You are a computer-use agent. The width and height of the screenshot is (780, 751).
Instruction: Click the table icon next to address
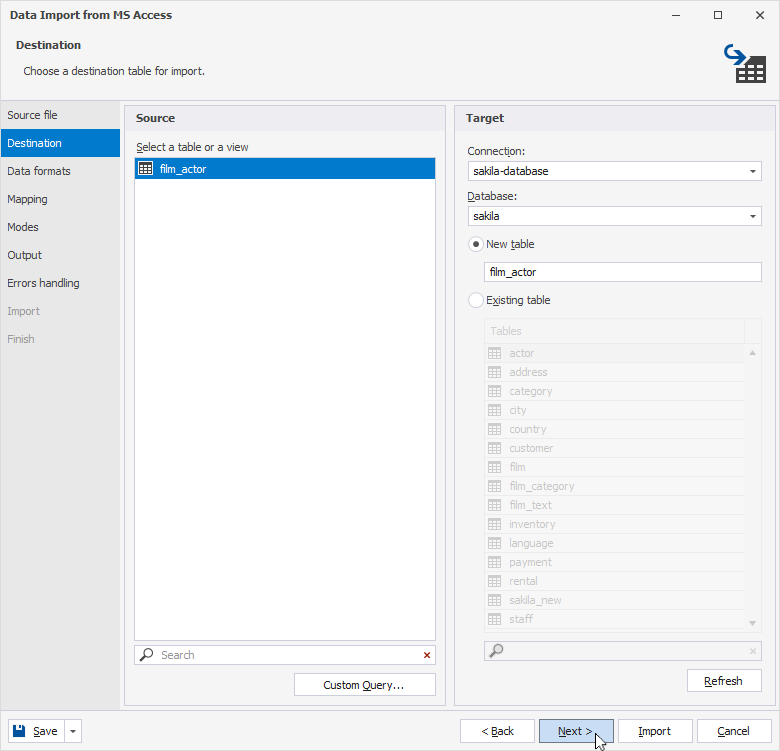click(494, 372)
